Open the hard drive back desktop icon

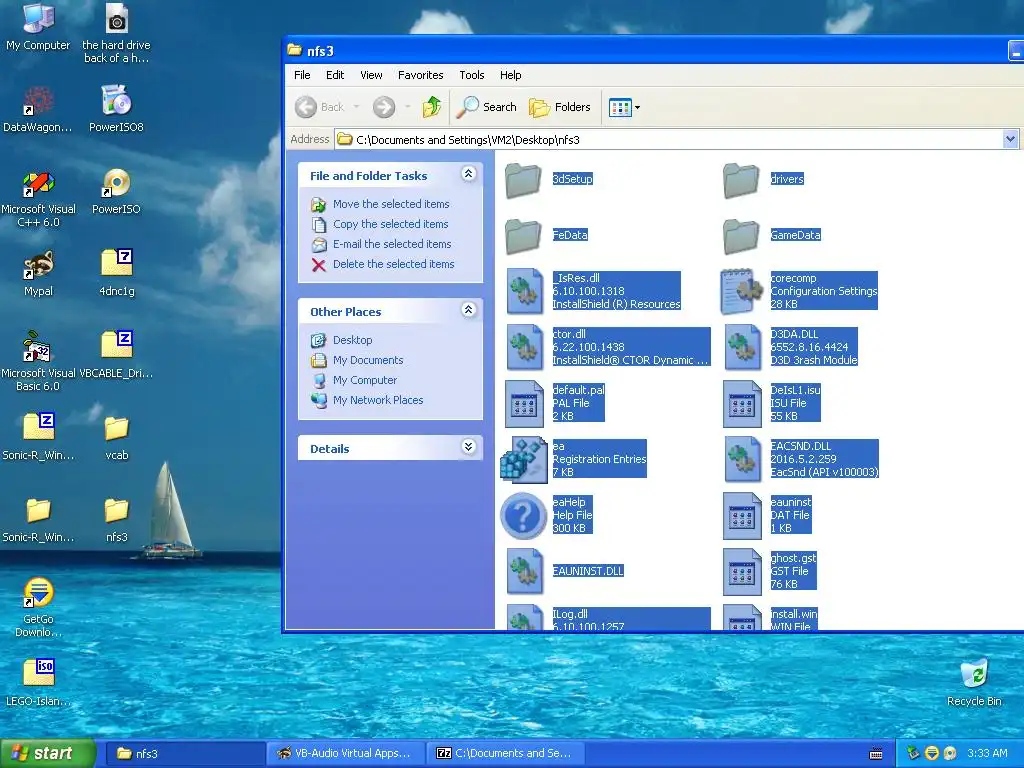point(116,33)
